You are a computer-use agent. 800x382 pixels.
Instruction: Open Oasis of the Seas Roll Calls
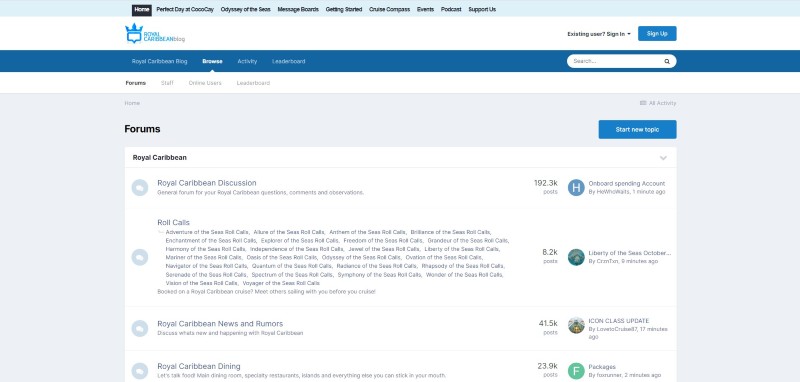pos(282,258)
